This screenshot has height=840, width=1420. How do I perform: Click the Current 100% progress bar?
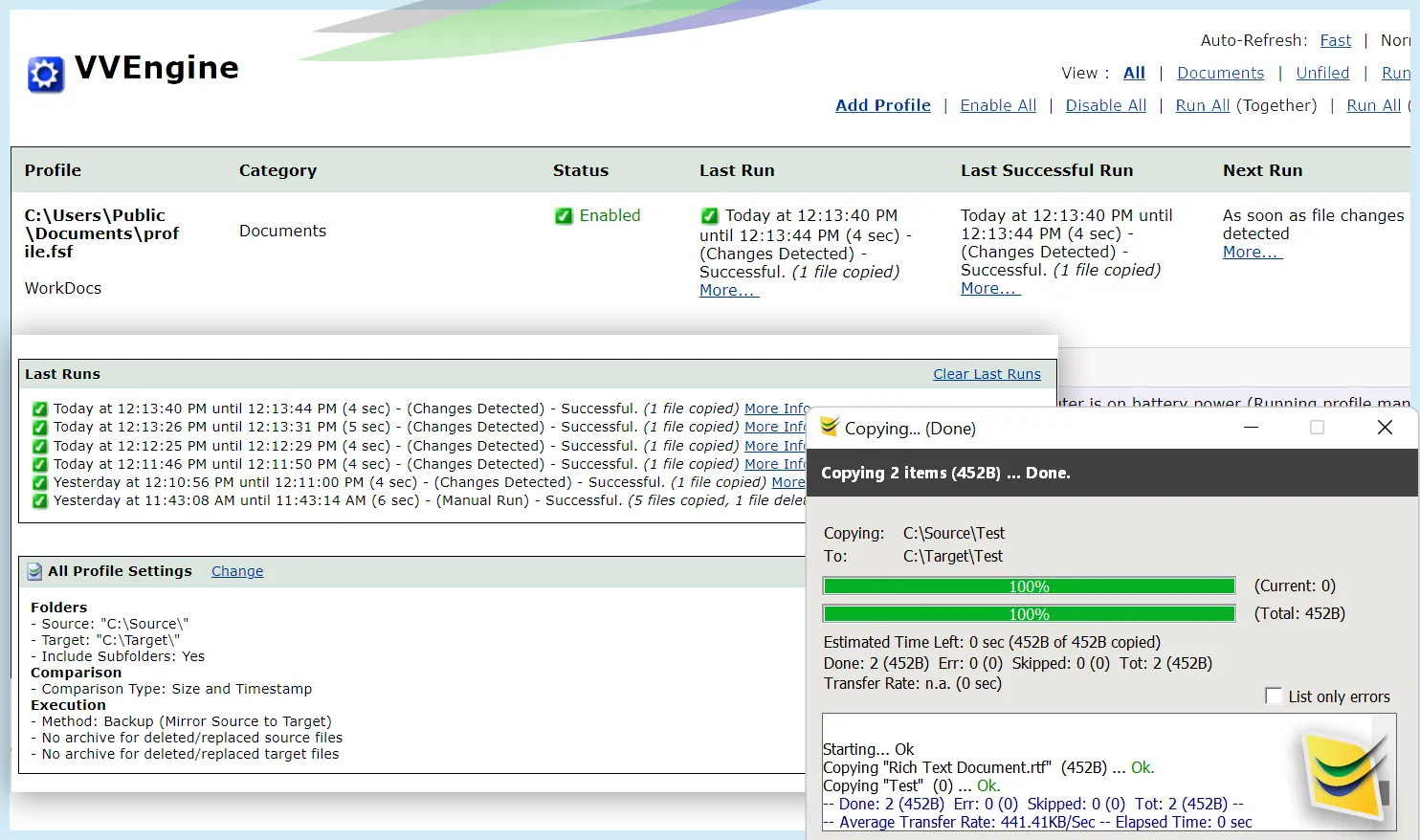click(1029, 586)
